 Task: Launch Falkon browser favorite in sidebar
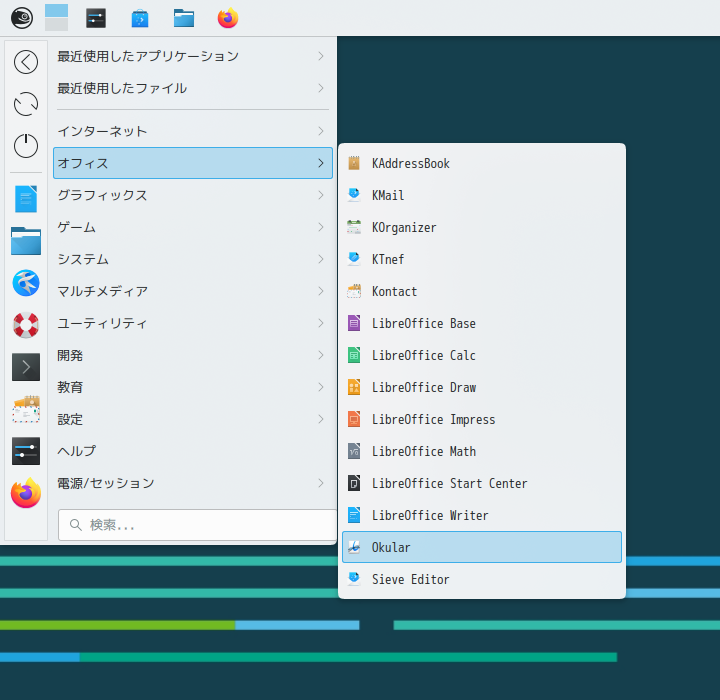coord(26,282)
